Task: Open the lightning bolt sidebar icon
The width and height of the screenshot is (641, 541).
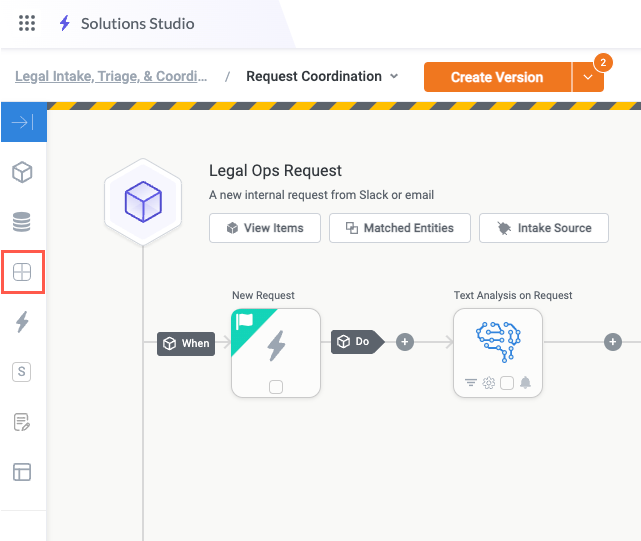Action: (22, 321)
